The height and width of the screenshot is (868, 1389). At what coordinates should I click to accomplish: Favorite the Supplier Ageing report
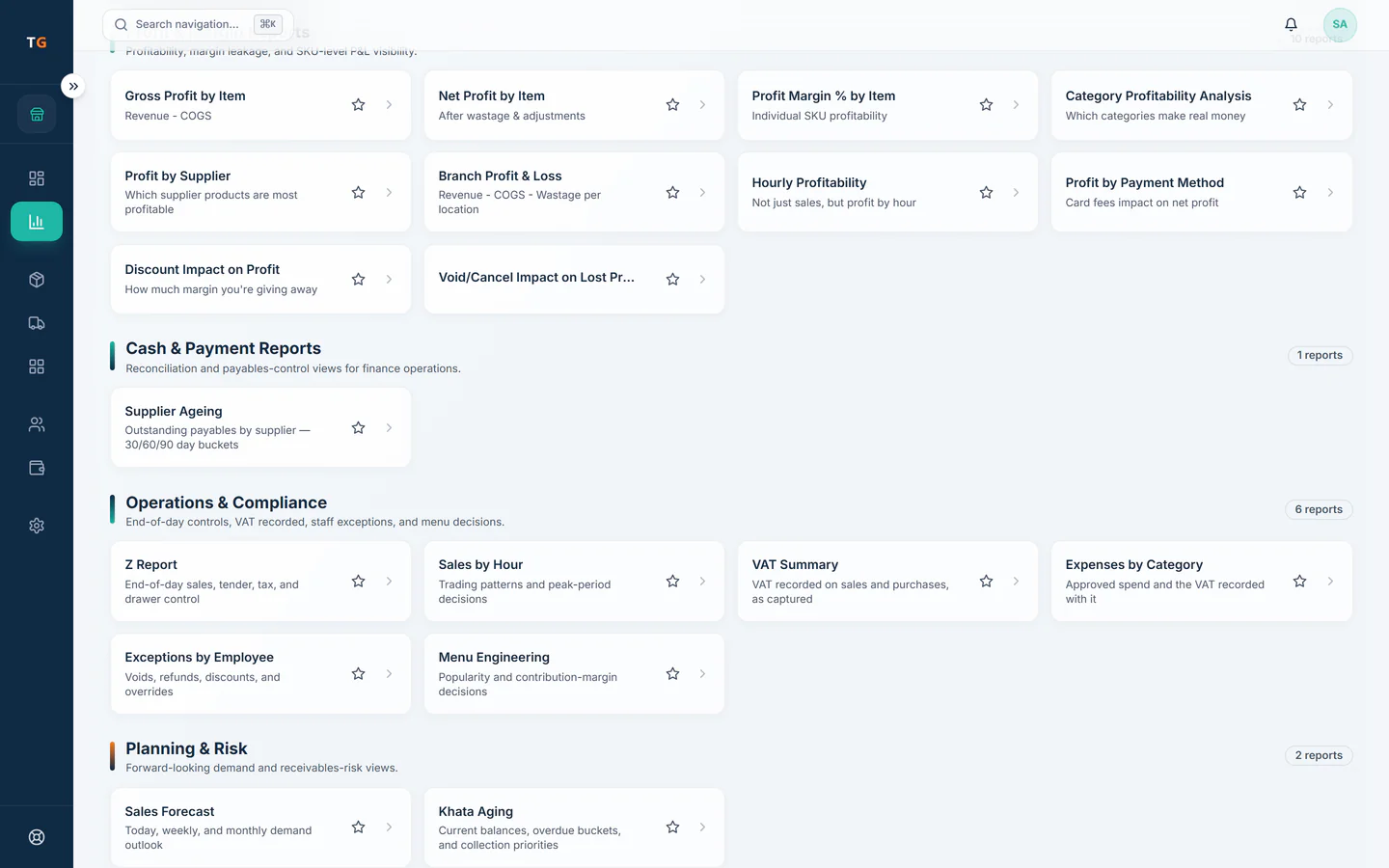coord(358,427)
